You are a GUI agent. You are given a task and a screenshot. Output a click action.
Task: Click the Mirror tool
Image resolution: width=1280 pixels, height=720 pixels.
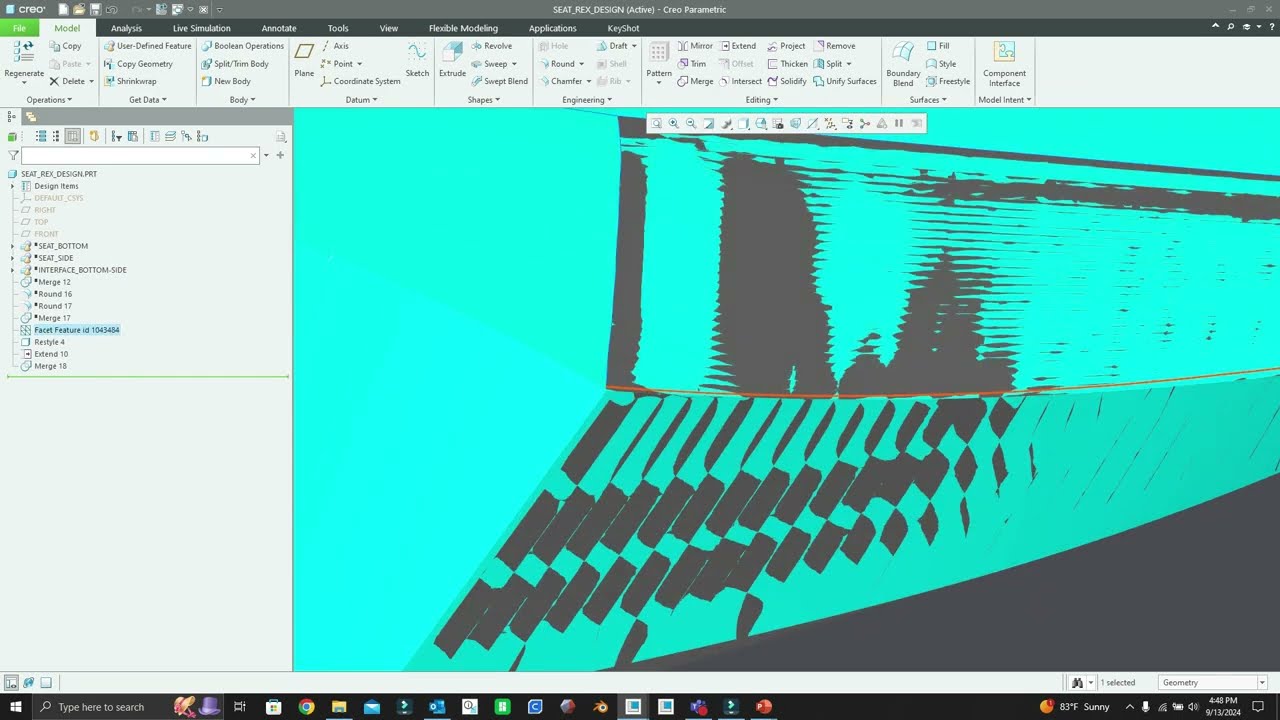(695, 46)
